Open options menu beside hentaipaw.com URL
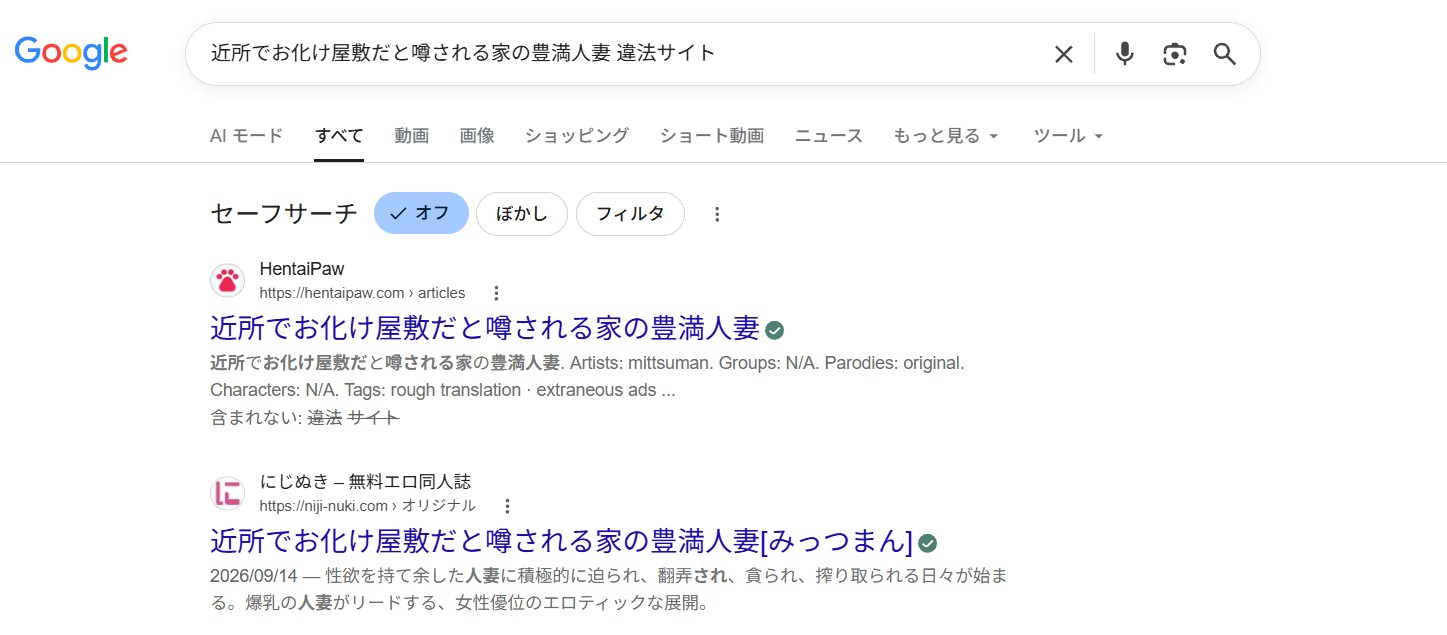The width and height of the screenshot is (1447, 635). (x=497, y=293)
